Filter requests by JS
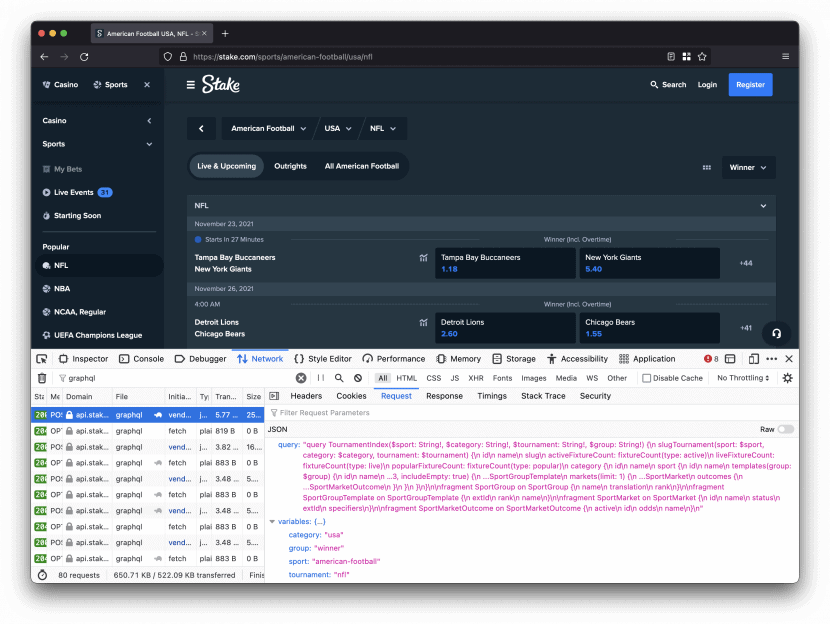Screen dimensions: 830x624 [455, 378]
